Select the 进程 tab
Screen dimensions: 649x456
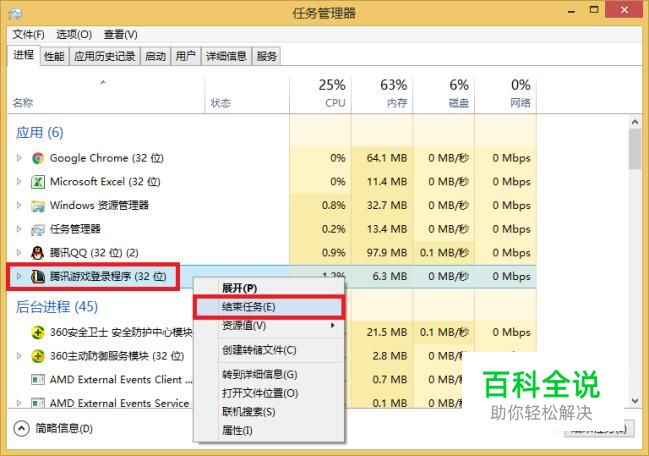point(23,55)
